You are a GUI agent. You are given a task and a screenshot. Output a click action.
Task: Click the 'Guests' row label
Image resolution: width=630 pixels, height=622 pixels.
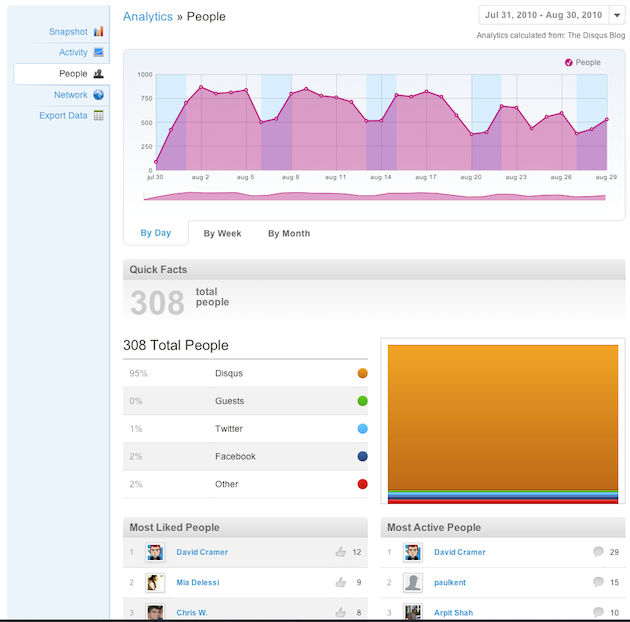[x=229, y=401]
